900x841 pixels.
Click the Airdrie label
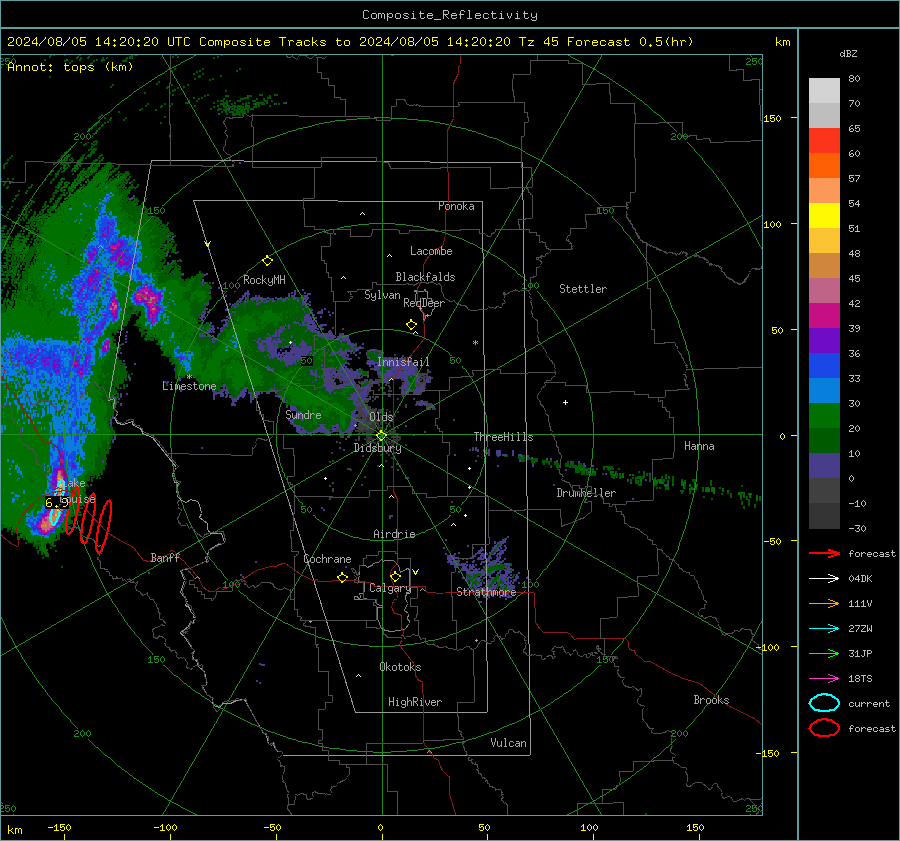[394, 534]
